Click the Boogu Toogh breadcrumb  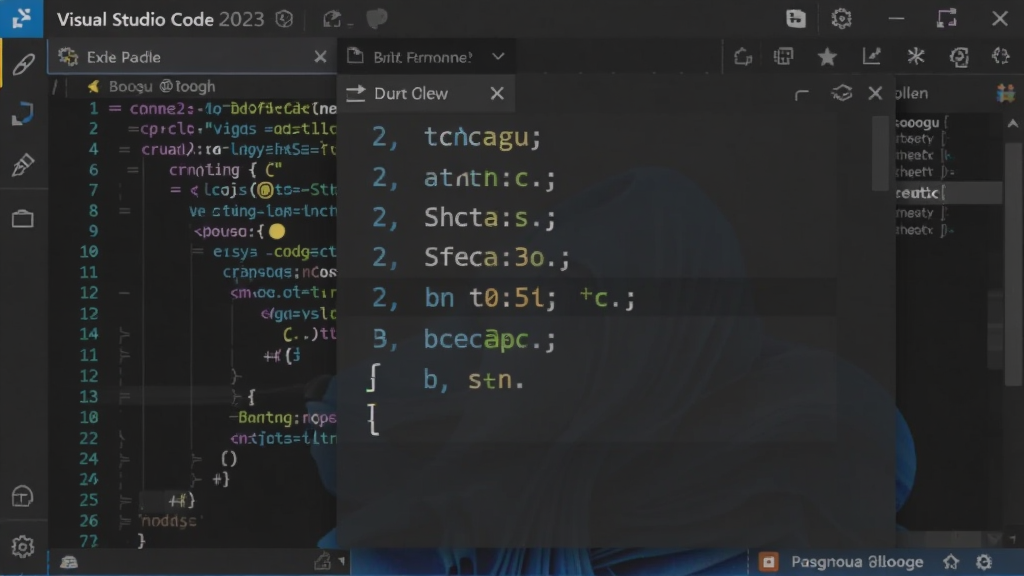click(x=162, y=86)
